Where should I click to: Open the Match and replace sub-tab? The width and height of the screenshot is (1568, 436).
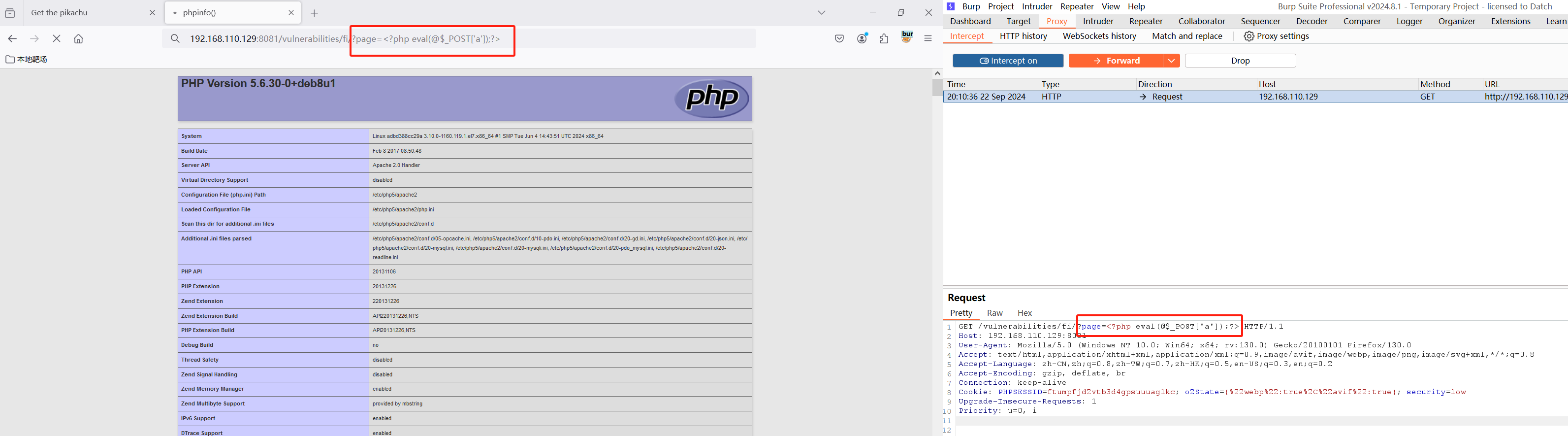point(1187,36)
